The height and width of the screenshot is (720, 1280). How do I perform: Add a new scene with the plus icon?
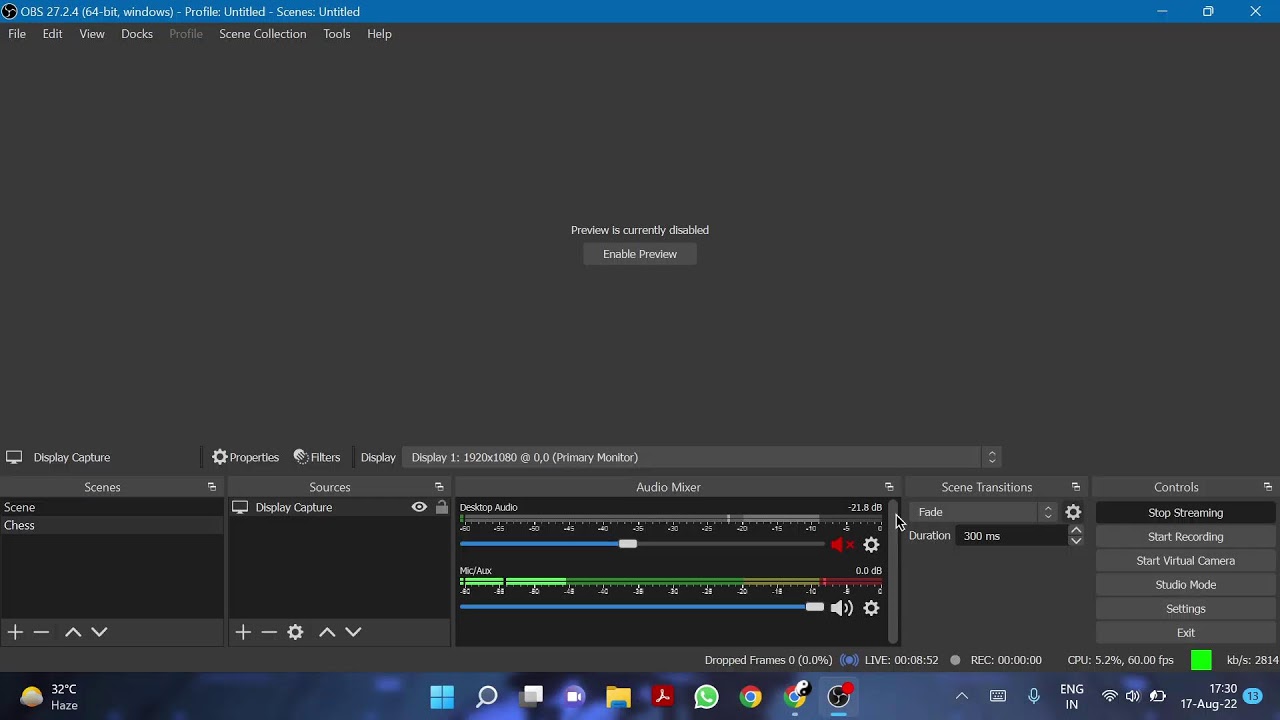[15, 632]
